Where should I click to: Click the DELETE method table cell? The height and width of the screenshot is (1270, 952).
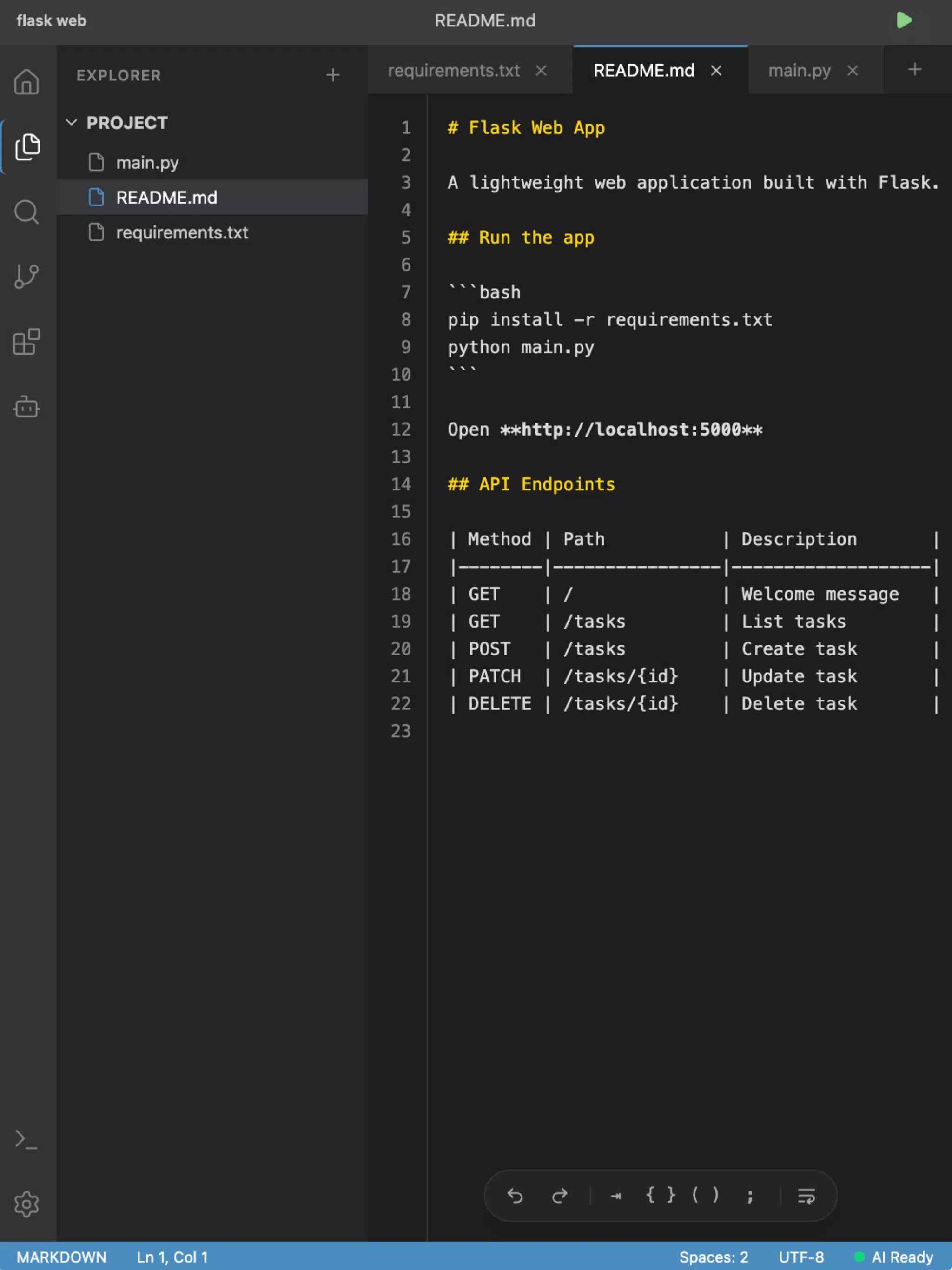pos(500,703)
